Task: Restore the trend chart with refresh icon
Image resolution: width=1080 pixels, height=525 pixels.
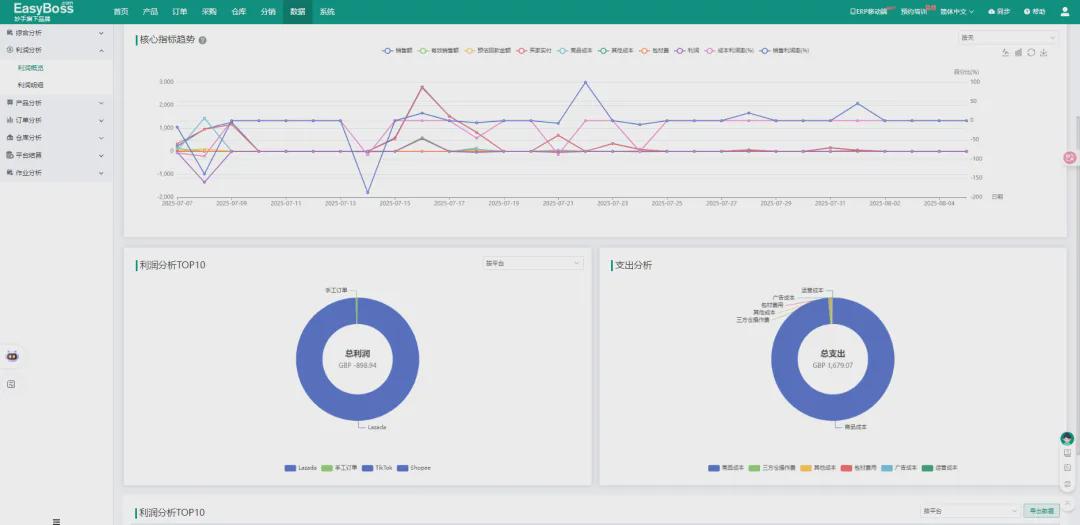Action: 1031,52
